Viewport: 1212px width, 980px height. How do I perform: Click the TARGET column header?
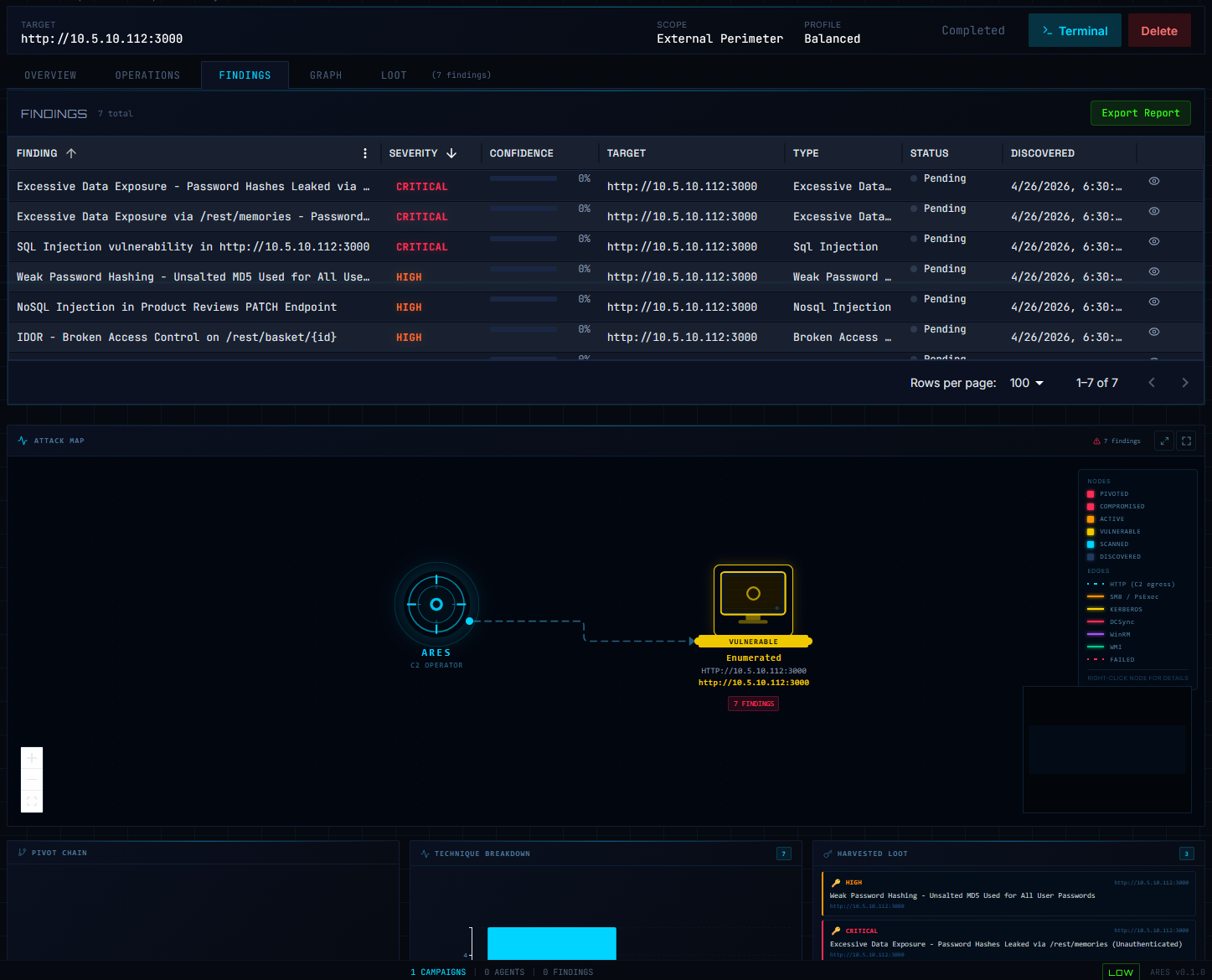point(626,153)
